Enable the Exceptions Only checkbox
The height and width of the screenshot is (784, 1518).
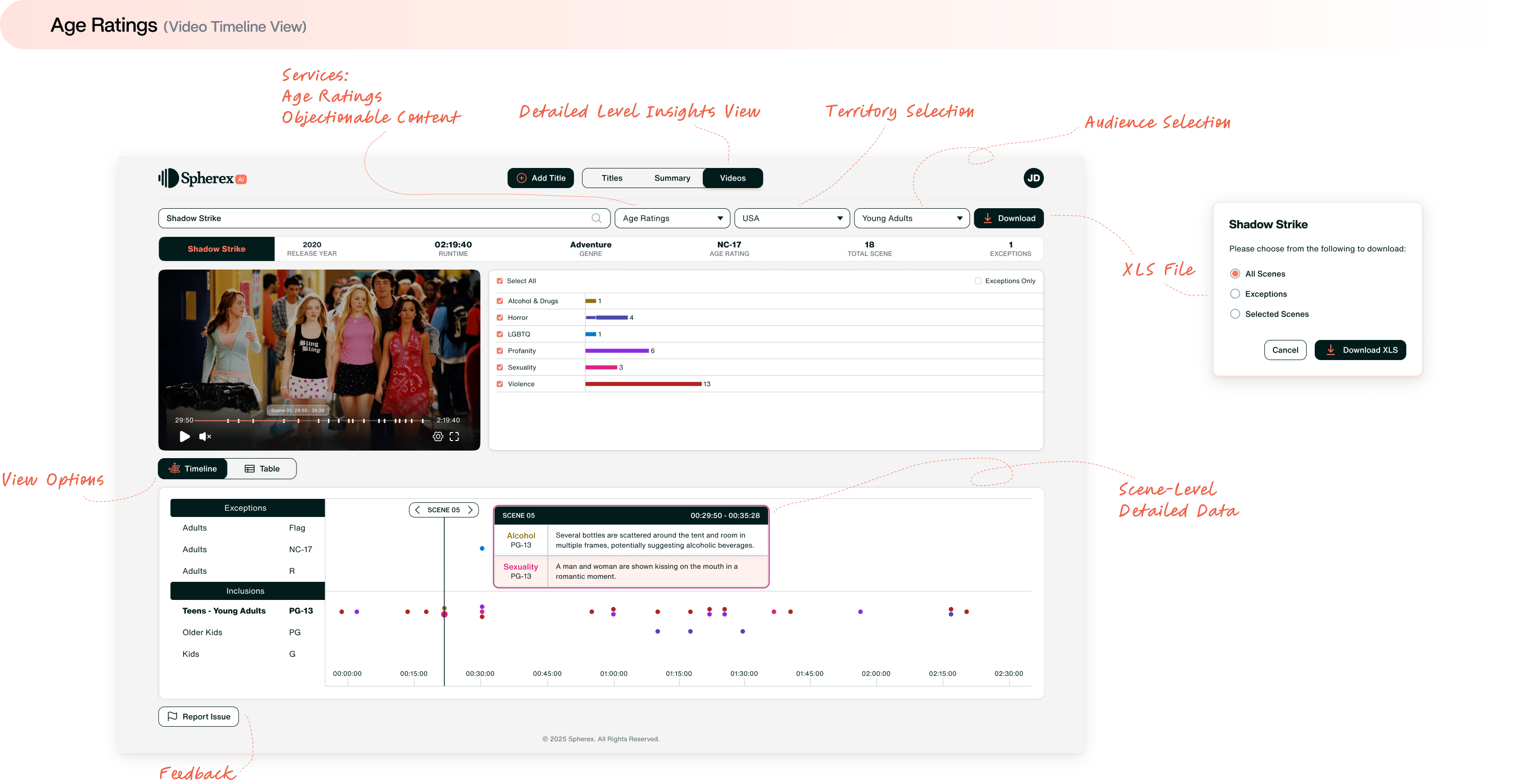coord(978,281)
